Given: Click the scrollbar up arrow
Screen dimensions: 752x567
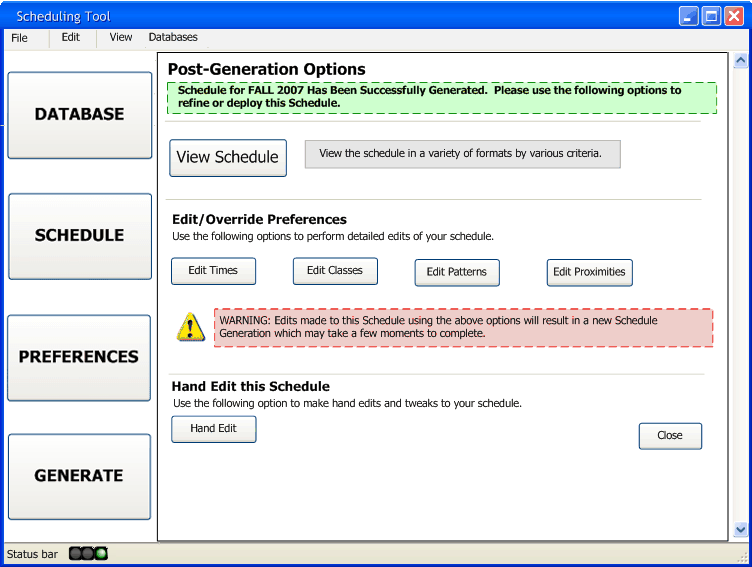Looking at the screenshot, I should click(x=740, y=60).
